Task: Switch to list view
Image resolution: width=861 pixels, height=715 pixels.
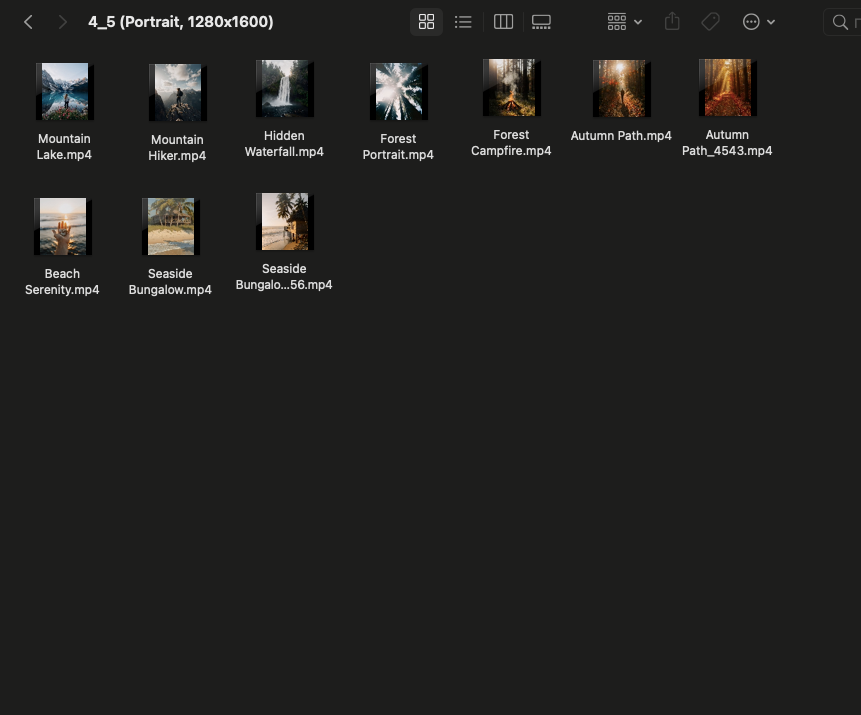Action: coord(463,22)
